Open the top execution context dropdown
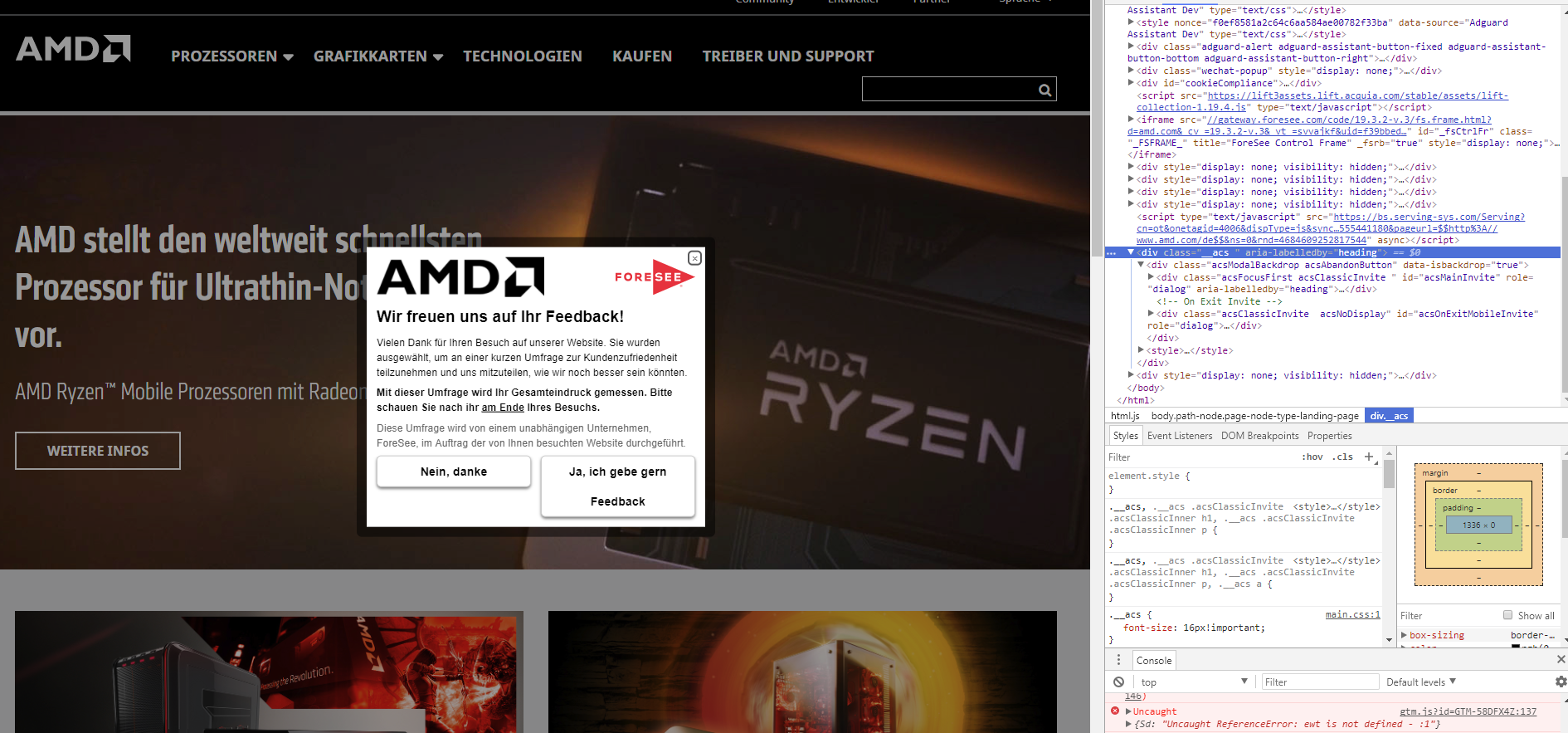This screenshot has height=733, width=1568. coord(1195,682)
